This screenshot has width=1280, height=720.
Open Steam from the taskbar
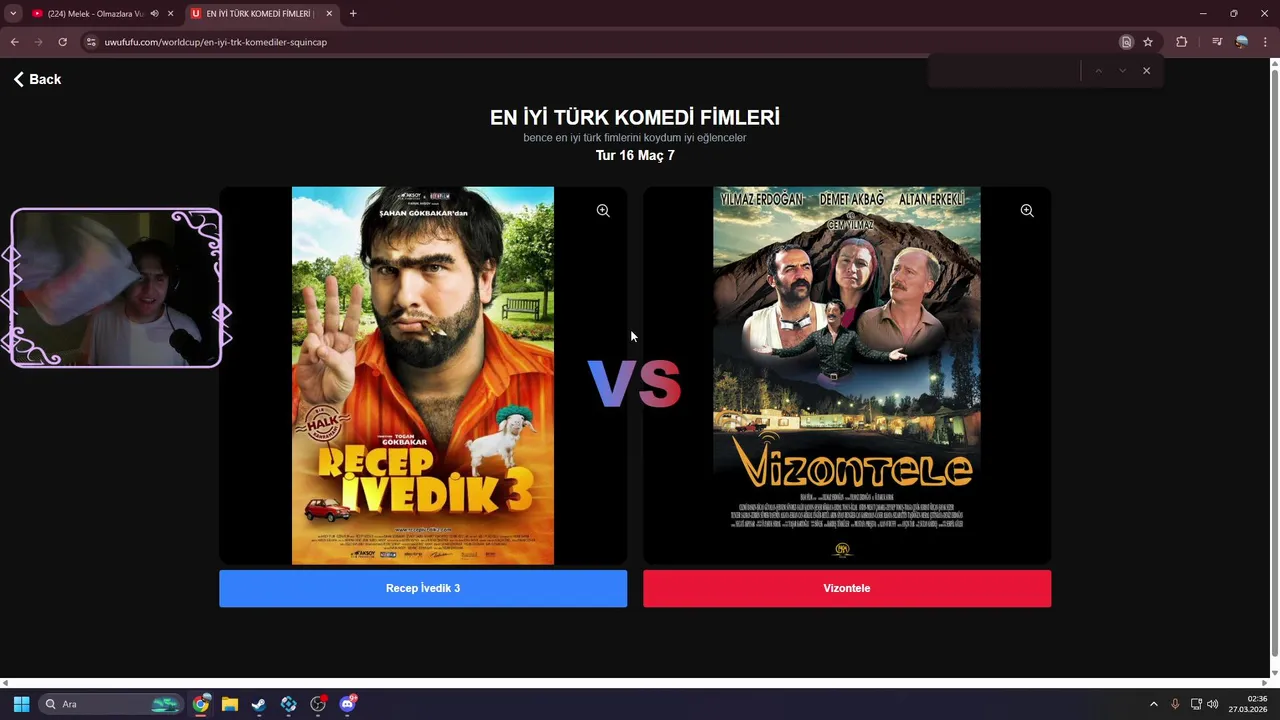[259, 704]
